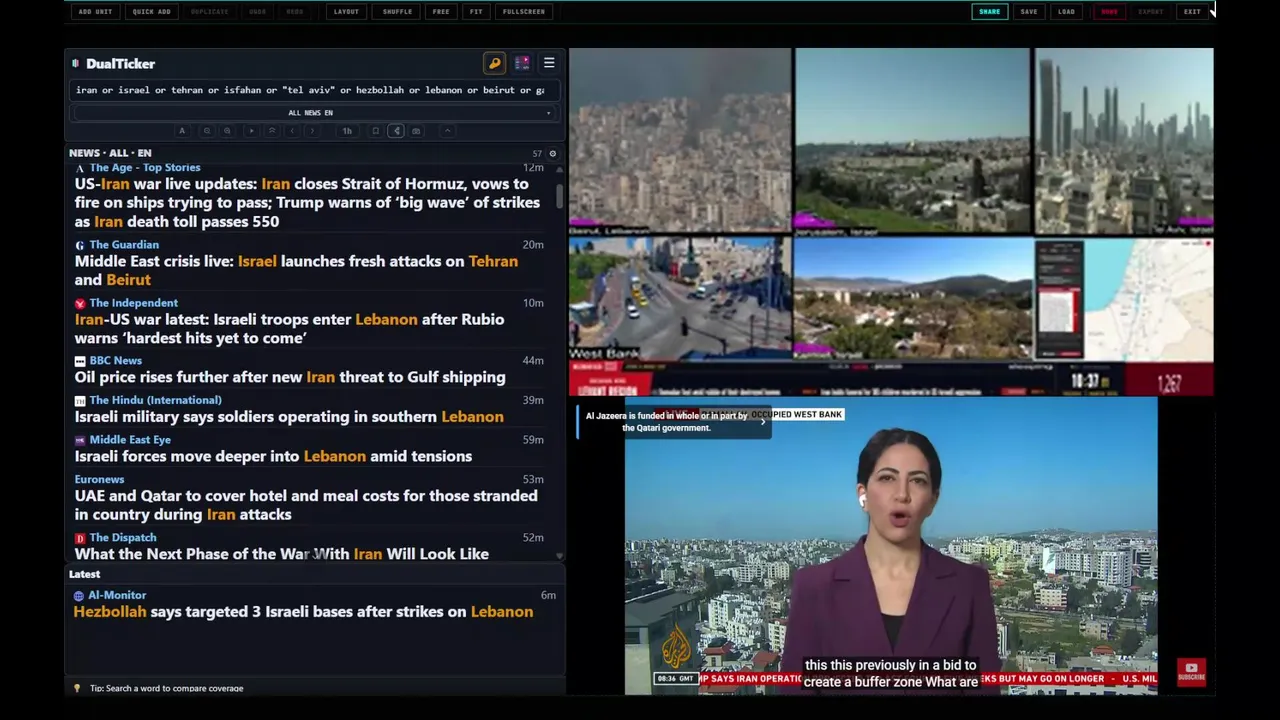Click the news list vertical scrollbar
The height and width of the screenshot is (720, 1280).
pos(559,195)
